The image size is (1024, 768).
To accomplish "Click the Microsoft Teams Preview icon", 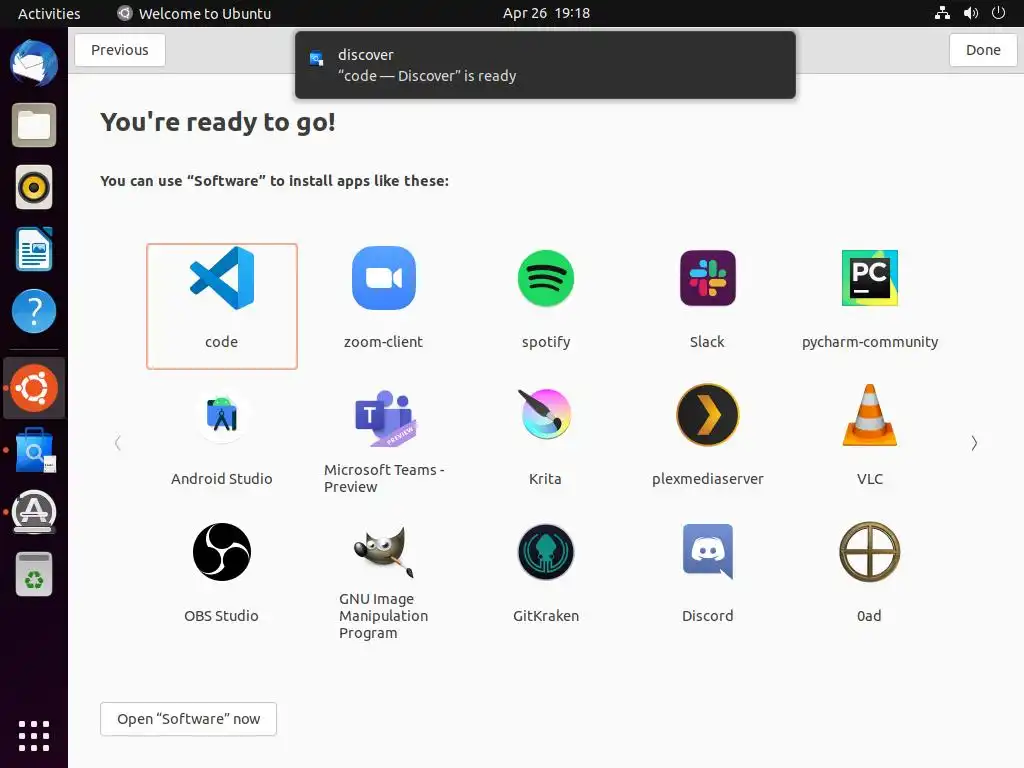I will tap(384, 418).
